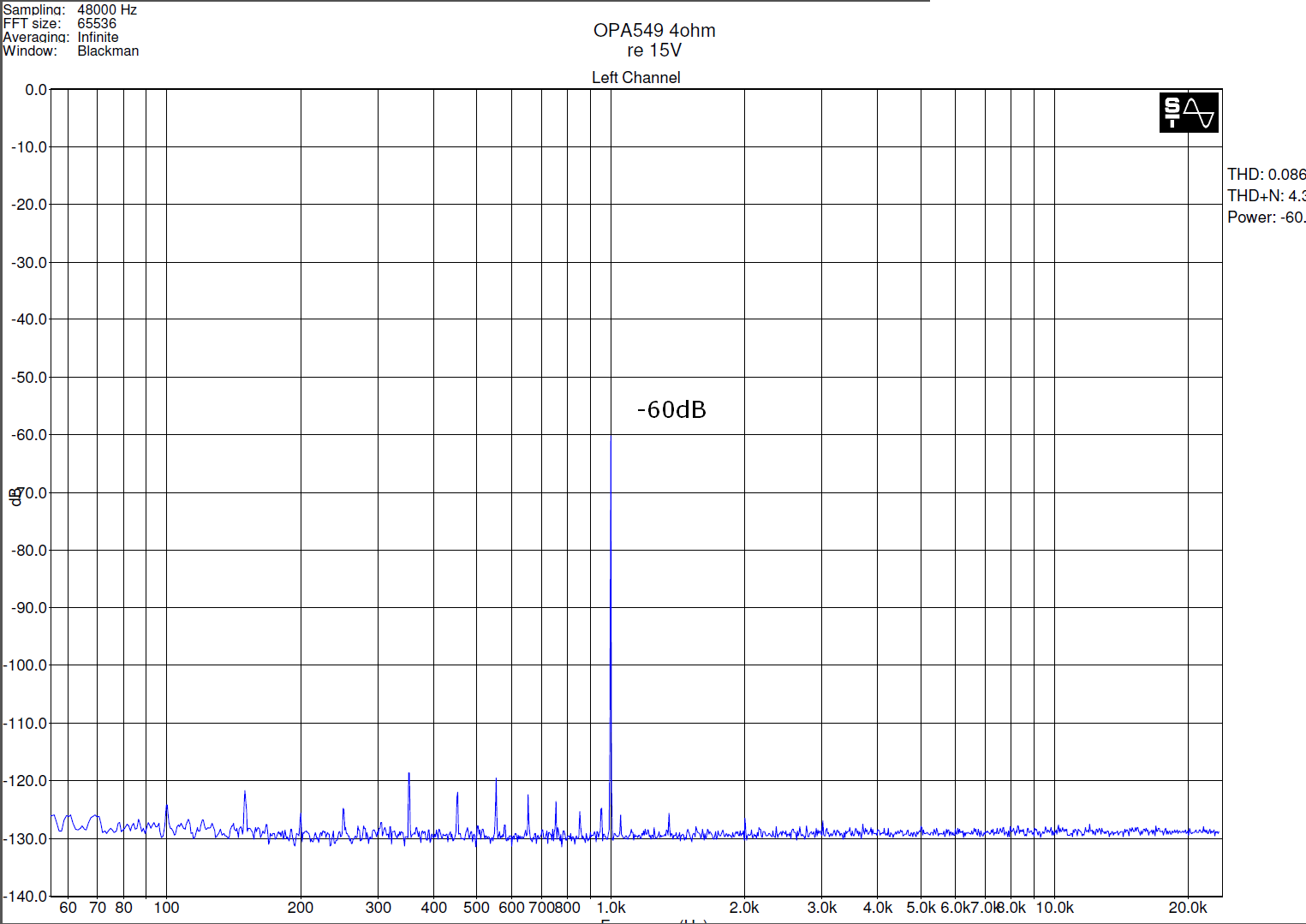Click the -120.0 dB axis label

[26, 781]
